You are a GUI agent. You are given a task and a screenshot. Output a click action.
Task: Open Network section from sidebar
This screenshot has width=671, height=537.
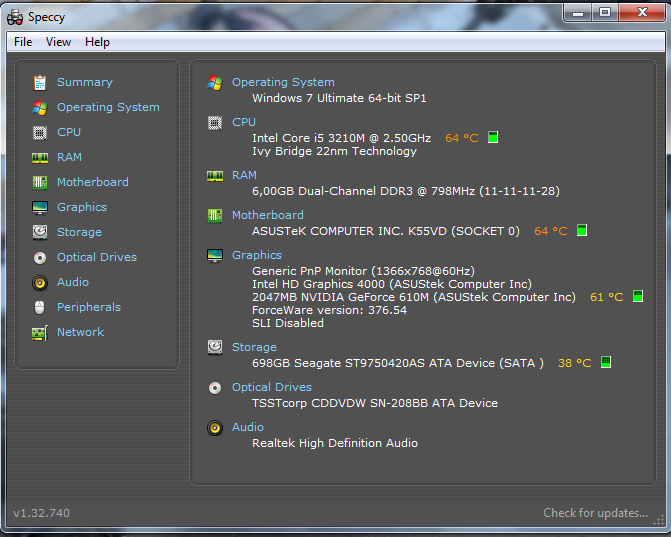coord(80,332)
